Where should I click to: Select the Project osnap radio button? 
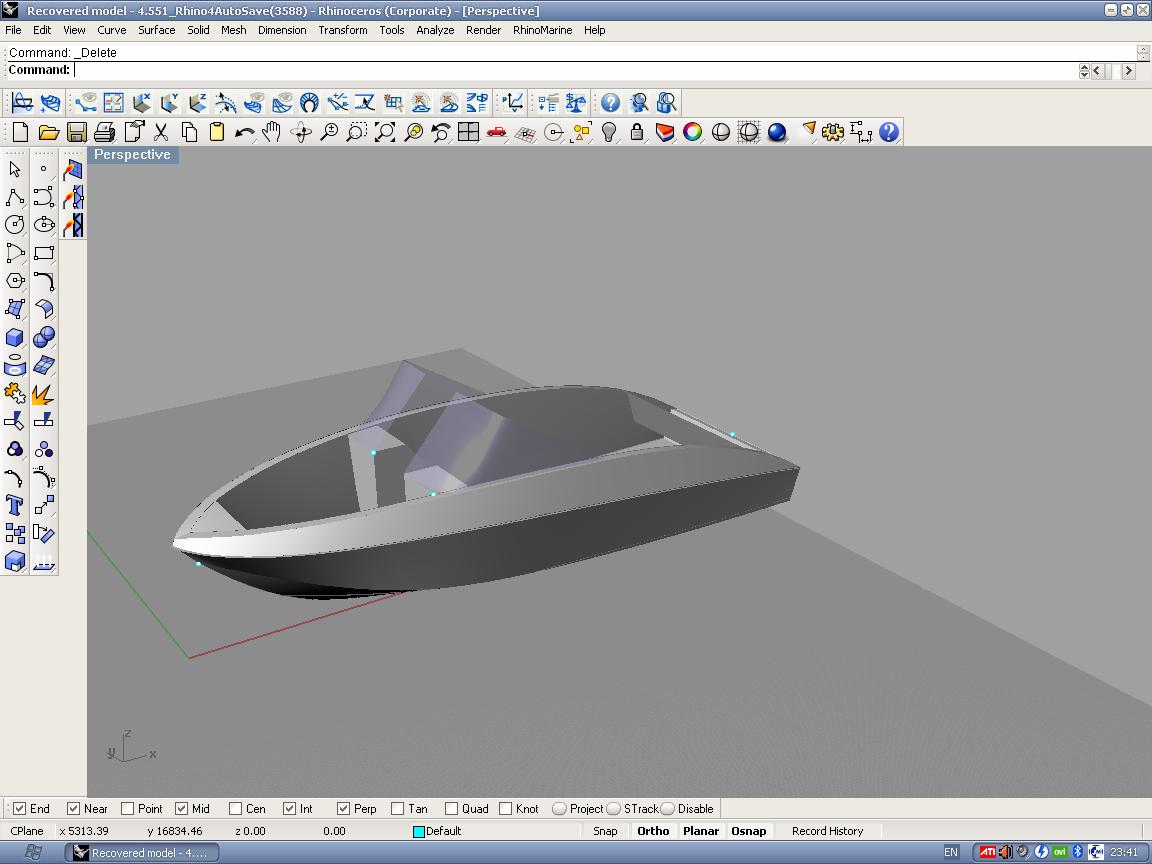pos(559,808)
